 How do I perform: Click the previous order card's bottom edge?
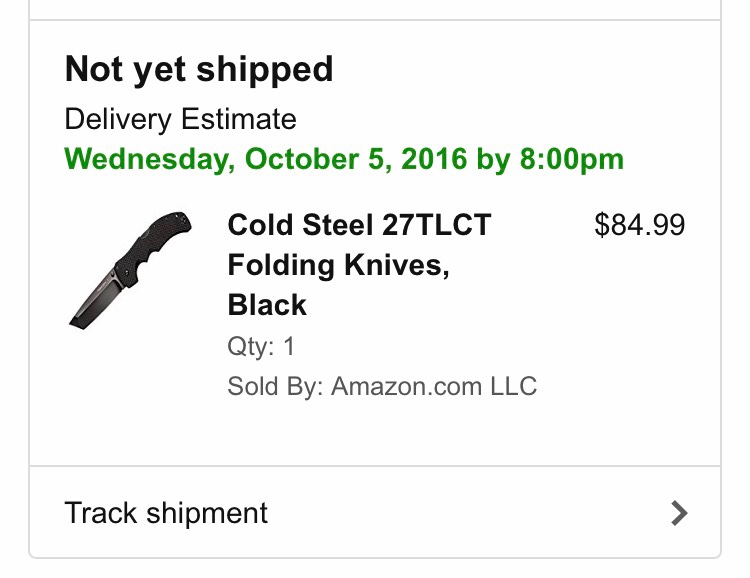[x=375, y=20]
